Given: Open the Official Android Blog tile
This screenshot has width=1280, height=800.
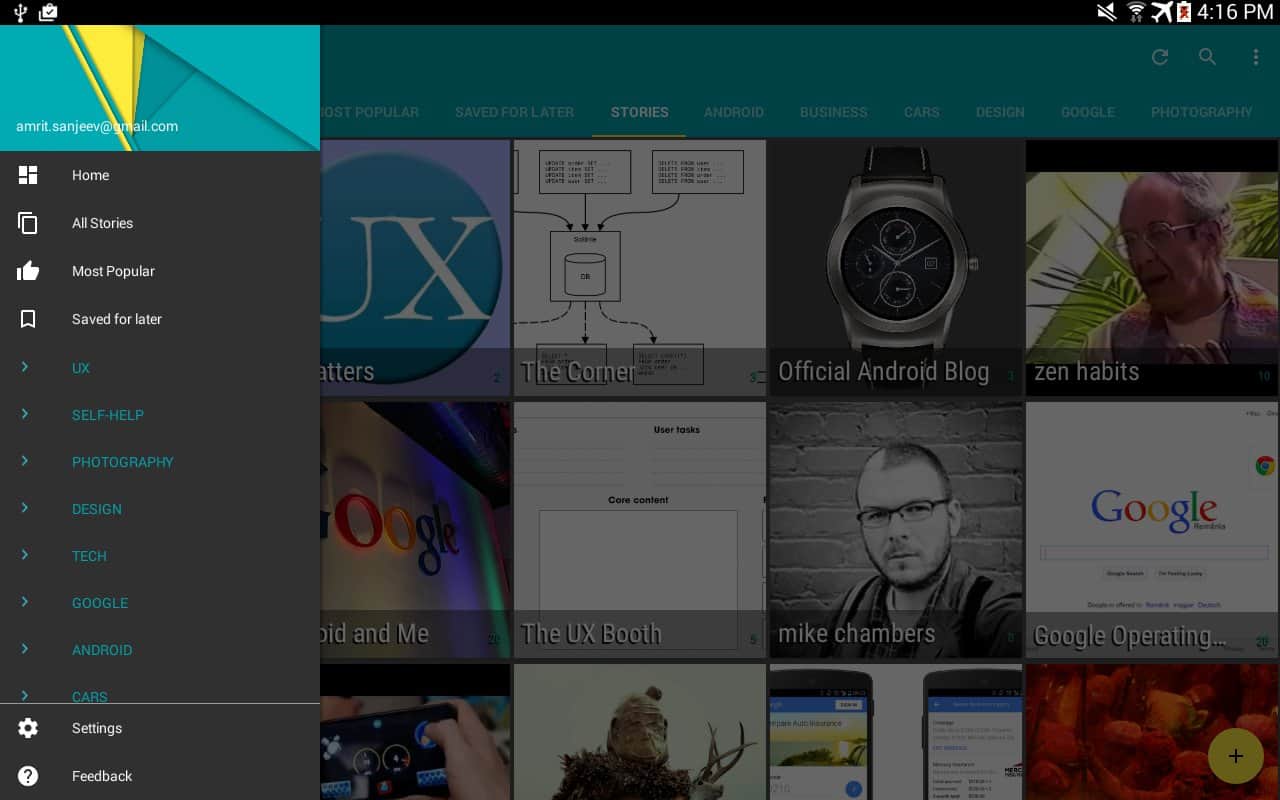Looking at the screenshot, I should point(895,267).
